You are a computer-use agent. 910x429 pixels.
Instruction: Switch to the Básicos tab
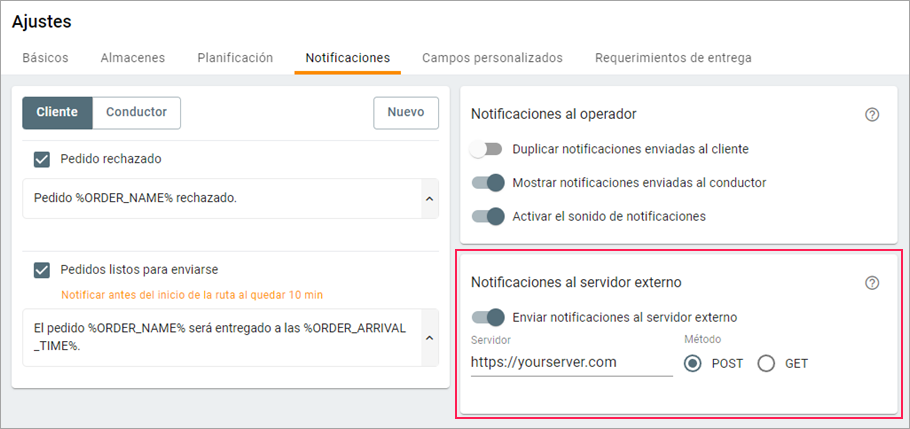45,58
